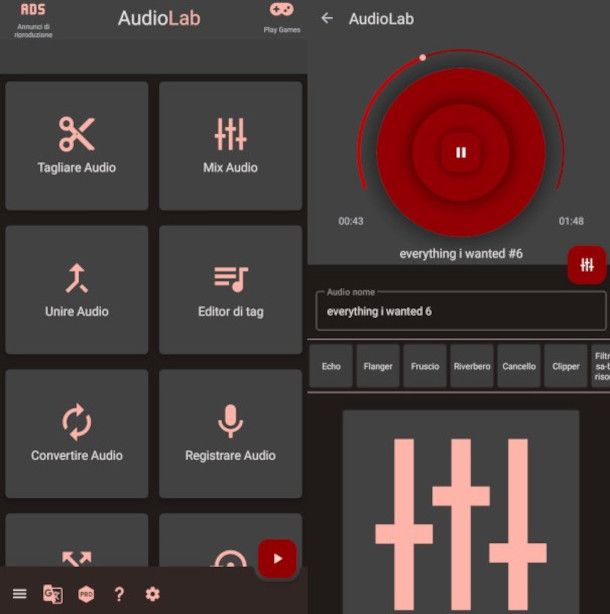Select the Clipper effect tab
610x614 pixels.
(x=566, y=366)
